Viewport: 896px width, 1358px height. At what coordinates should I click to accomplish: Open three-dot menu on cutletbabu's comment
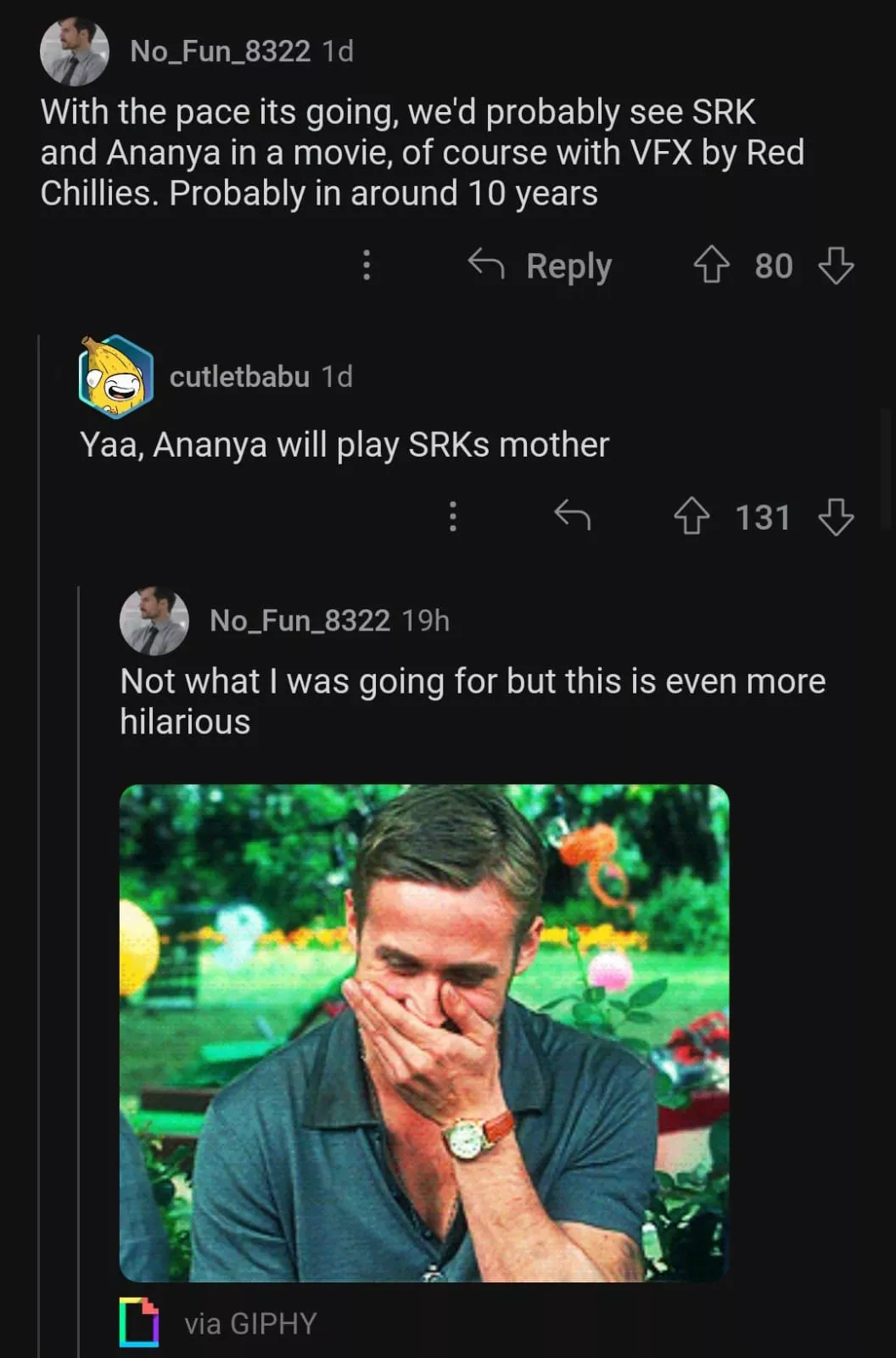[x=453, y=516]
